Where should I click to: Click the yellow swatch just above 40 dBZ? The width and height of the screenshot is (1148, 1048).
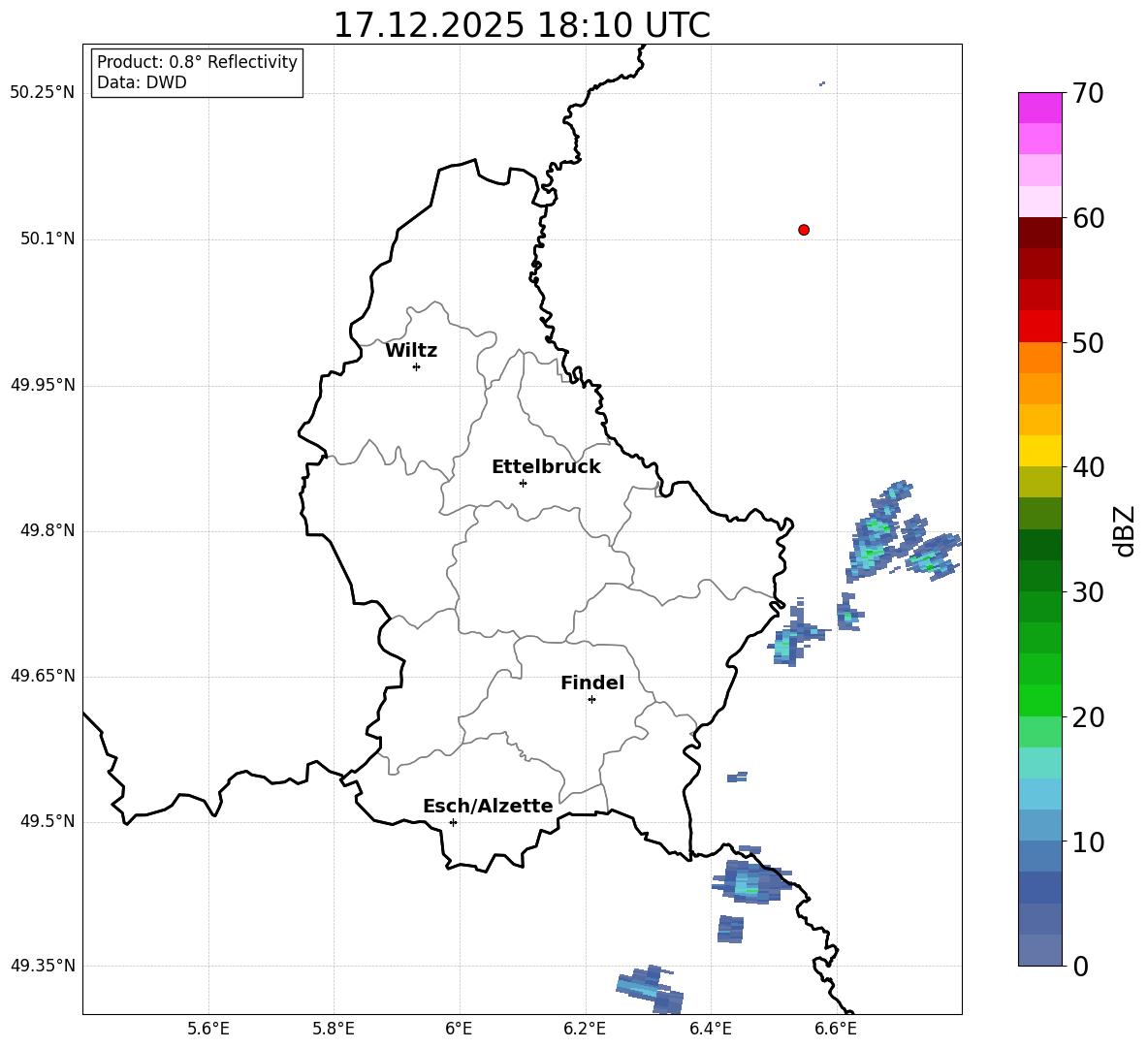click(x=1039, y=451)
